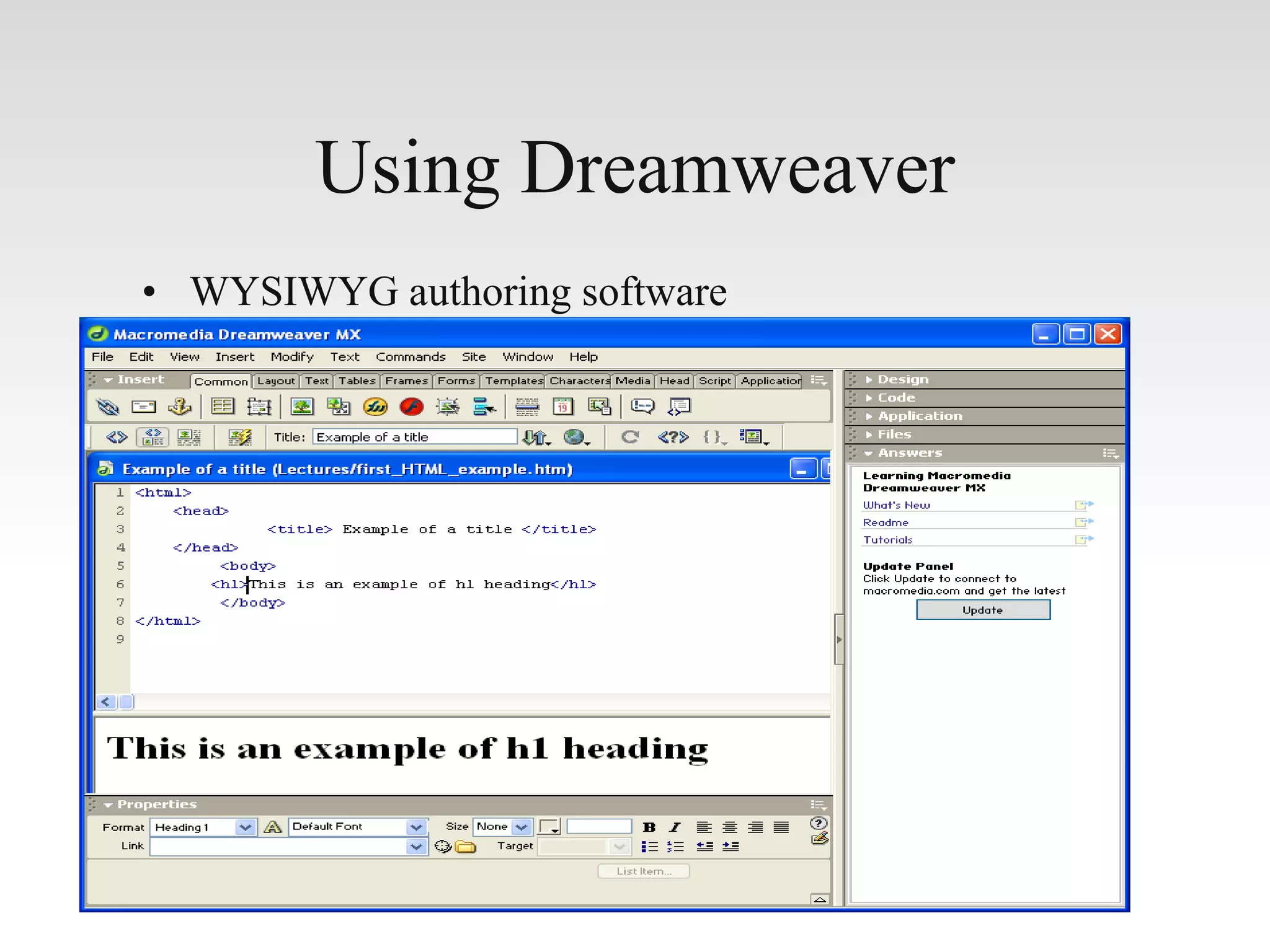Toggle Show Code and Design Views
This screenshot has height=952, width=1270.
point(153,438)
